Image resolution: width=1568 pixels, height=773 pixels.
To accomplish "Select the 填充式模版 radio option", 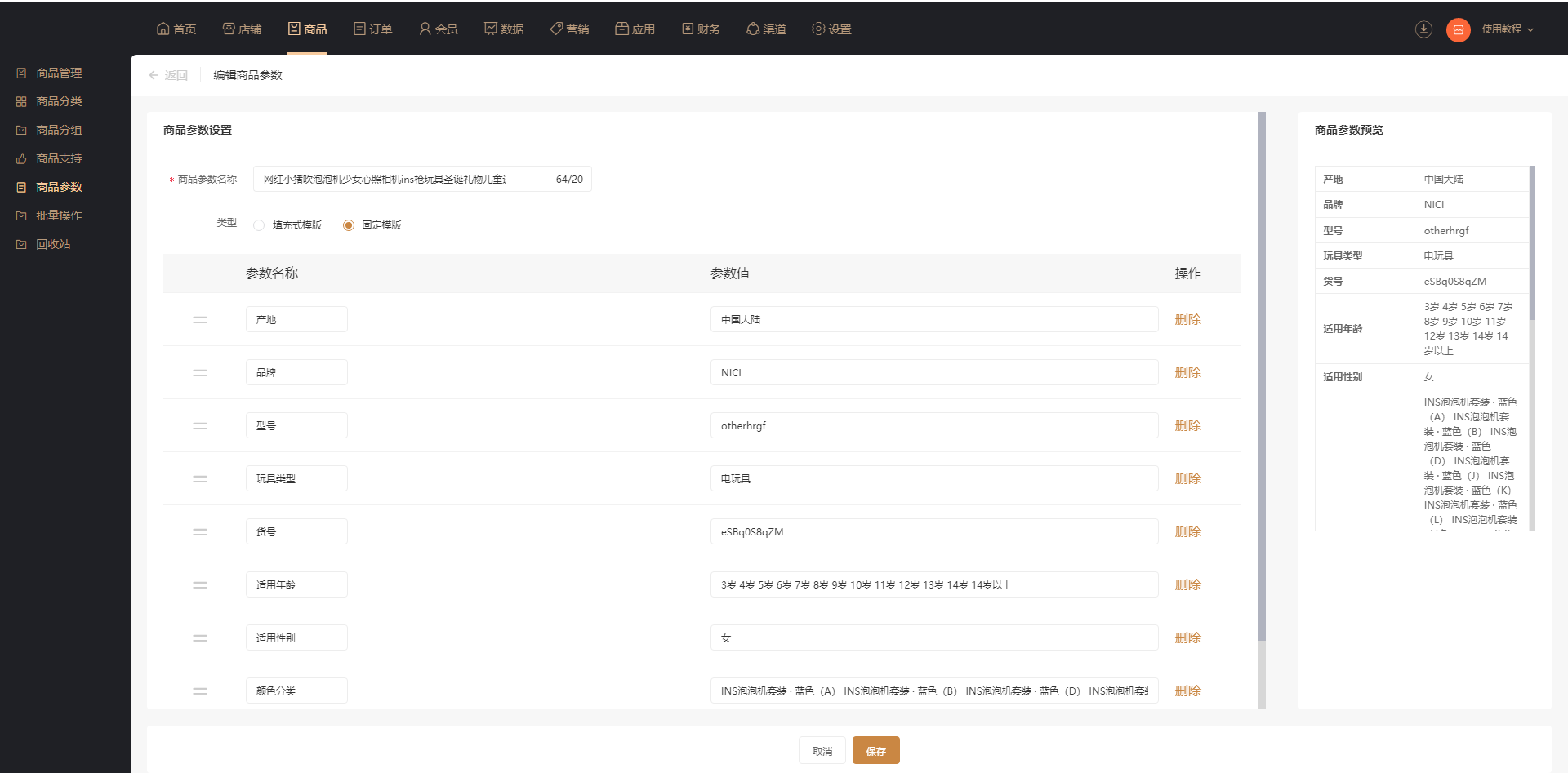I will click(259, 225).
